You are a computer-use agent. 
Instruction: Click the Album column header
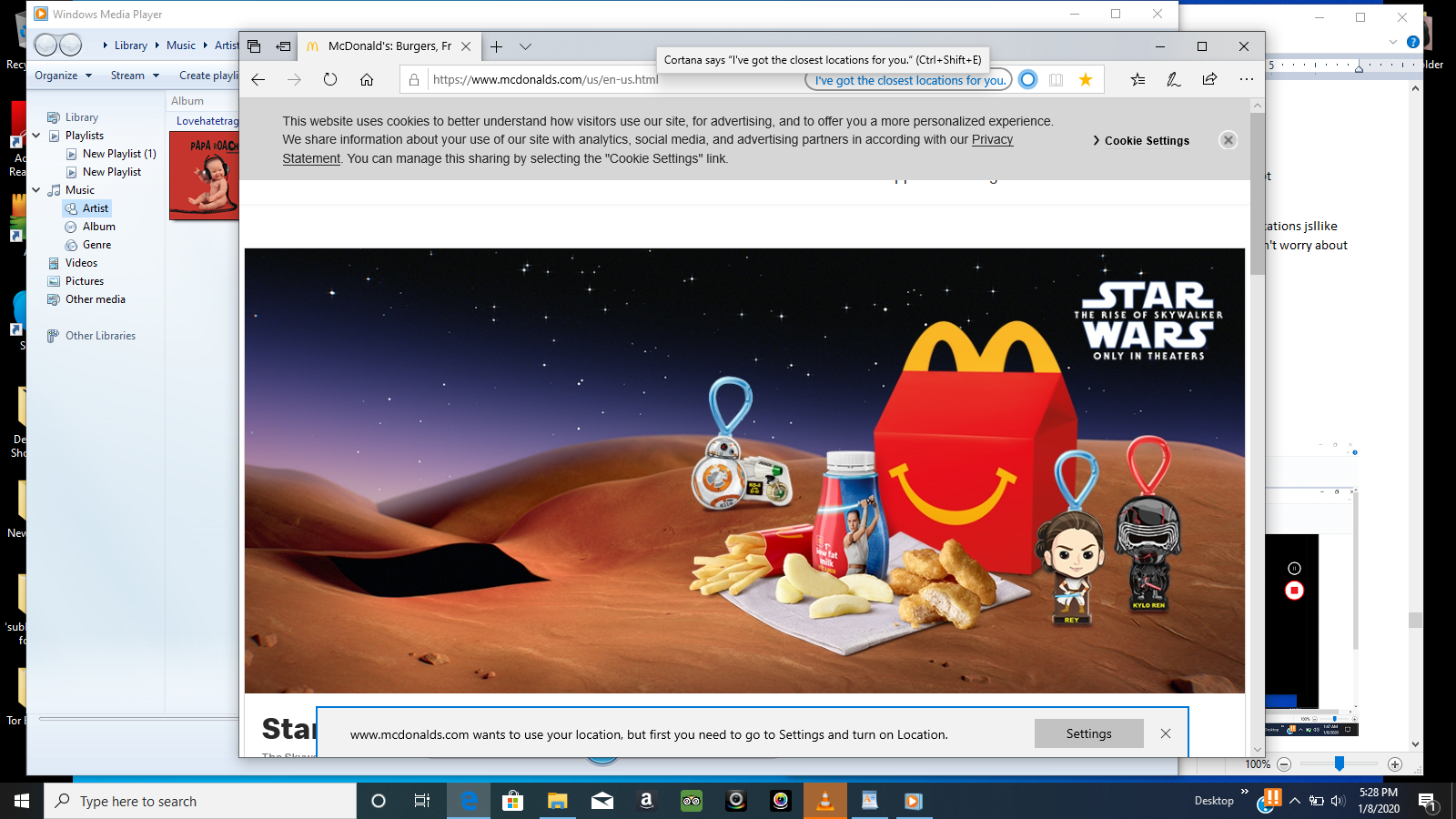(x=187, y=101)
